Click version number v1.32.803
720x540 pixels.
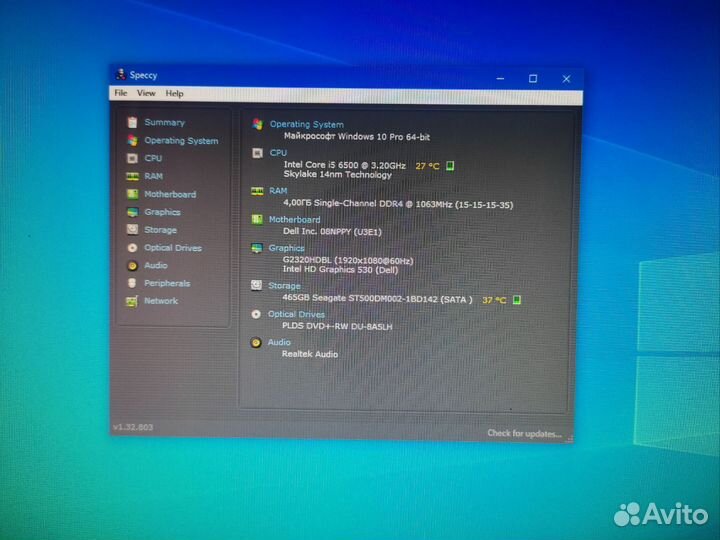click(x=133, y=427)
